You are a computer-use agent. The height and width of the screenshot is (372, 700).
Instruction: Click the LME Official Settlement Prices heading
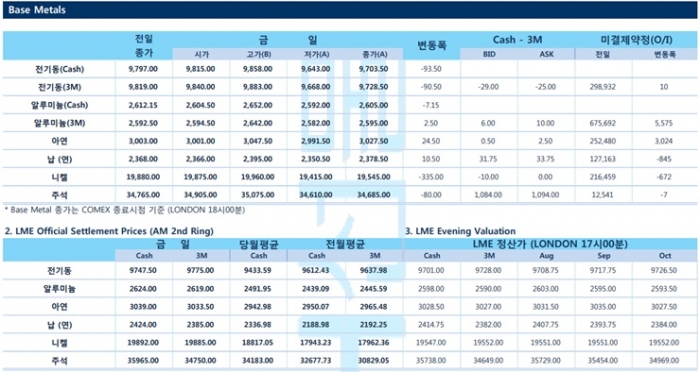click(109, 231)
